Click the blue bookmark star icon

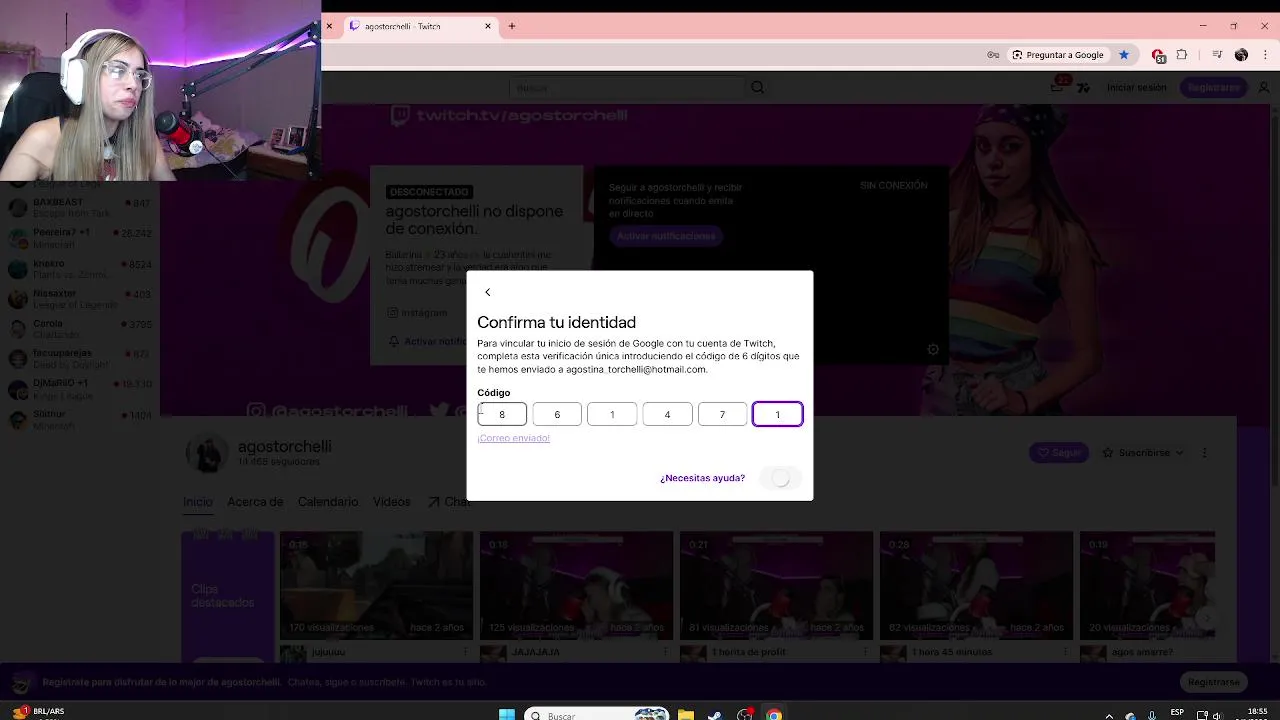[x=1124, y=55]
